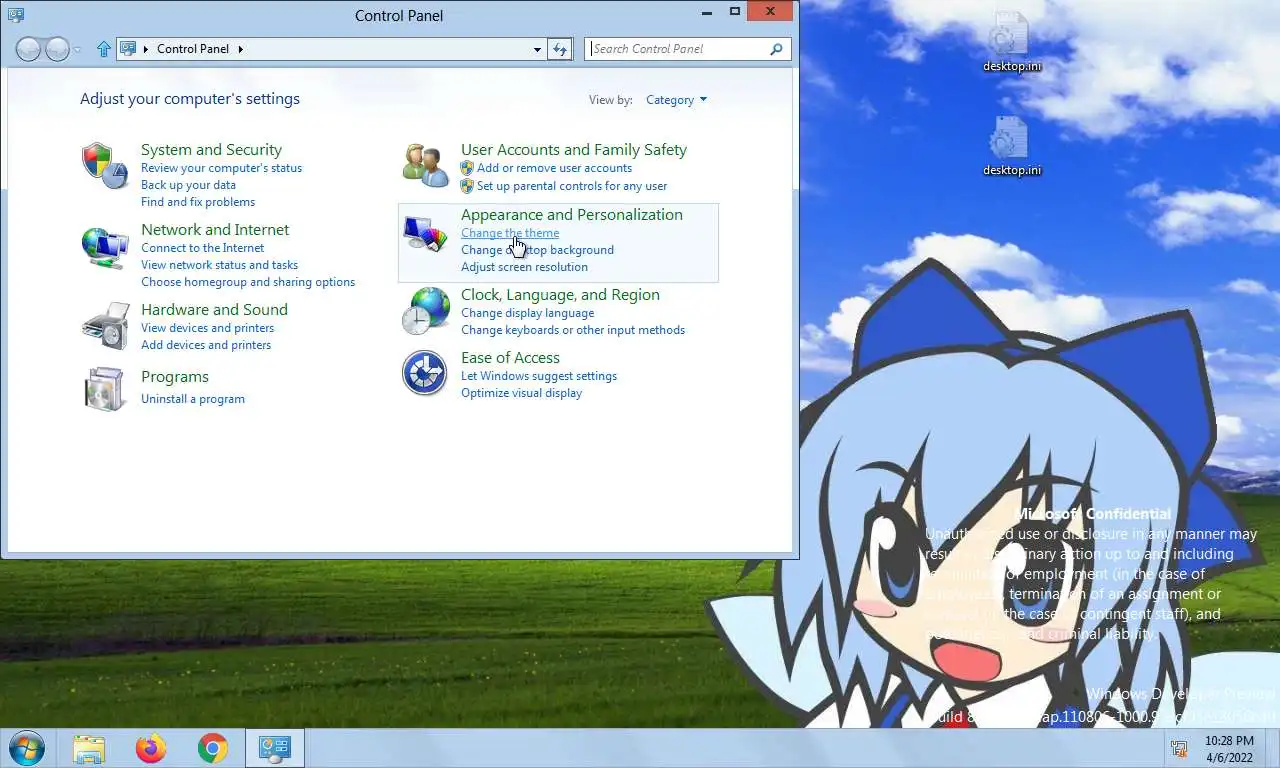Click the taskbar clock and date
The width and height of the screenshot is (1280, 768).
click(x=1229, y=749)
